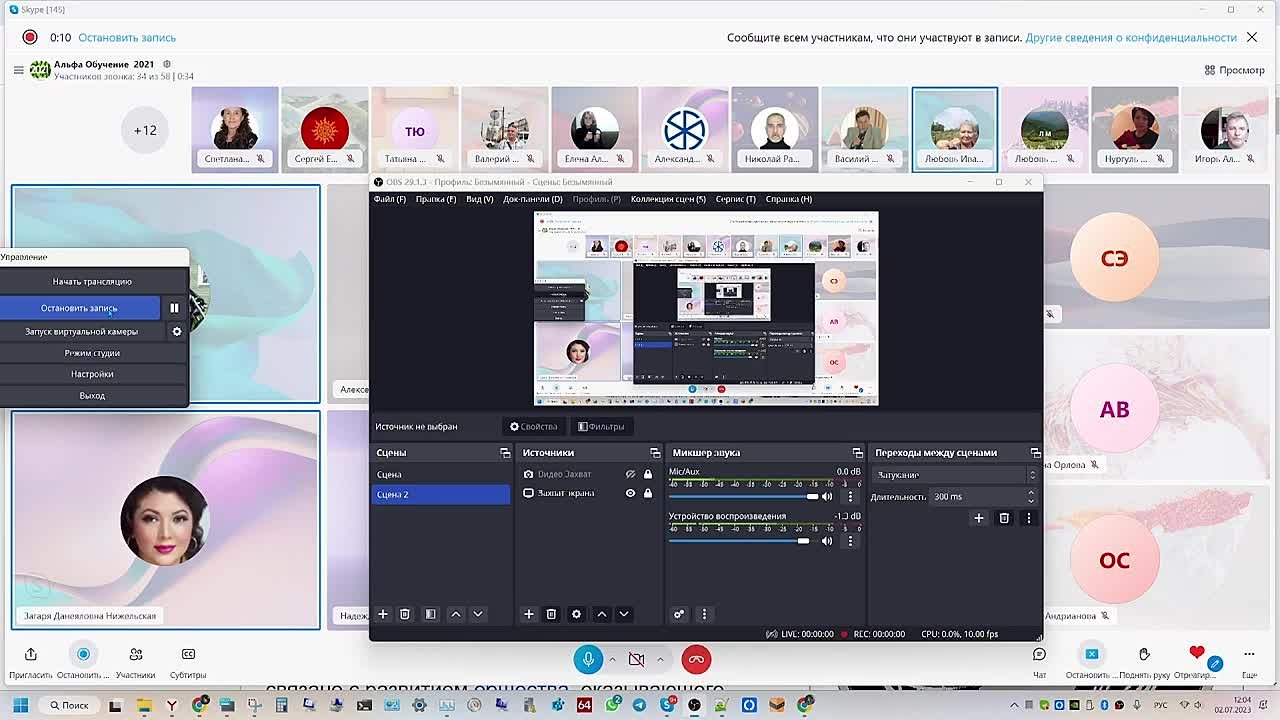Undock the Сцены panel
The height and width of the screenshot is (720, 1280).
point(505,453)
